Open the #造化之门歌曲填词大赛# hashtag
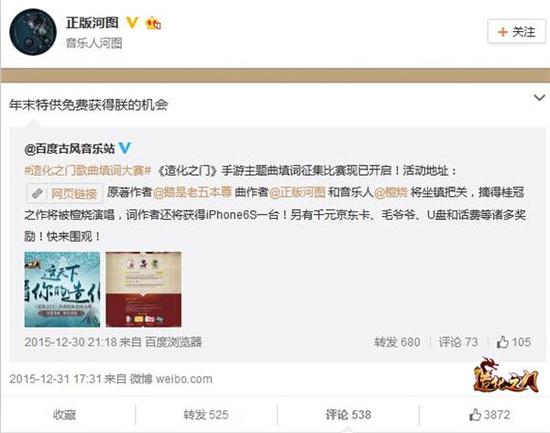Image resolution: width=550 pixels, height=433 pixels. pyautogui.click(x=88, y=171)
